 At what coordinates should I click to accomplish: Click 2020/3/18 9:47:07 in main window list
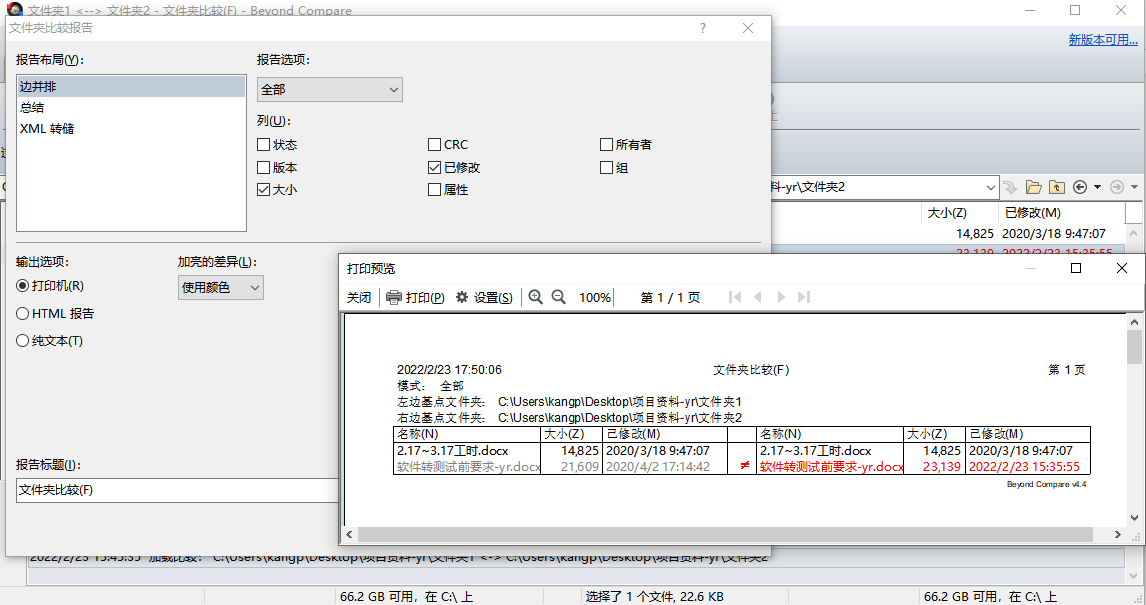coord(1053,234)
